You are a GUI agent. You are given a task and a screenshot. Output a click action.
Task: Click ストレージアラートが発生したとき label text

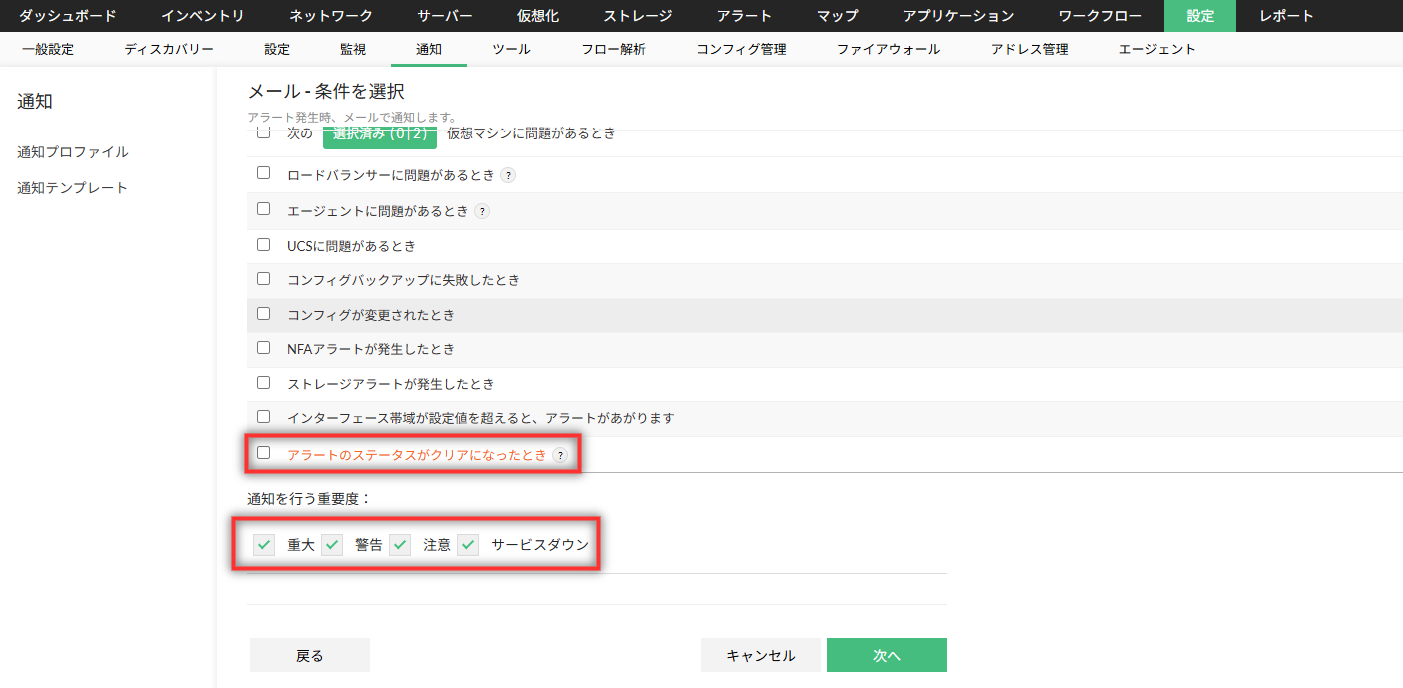[391, 384]
